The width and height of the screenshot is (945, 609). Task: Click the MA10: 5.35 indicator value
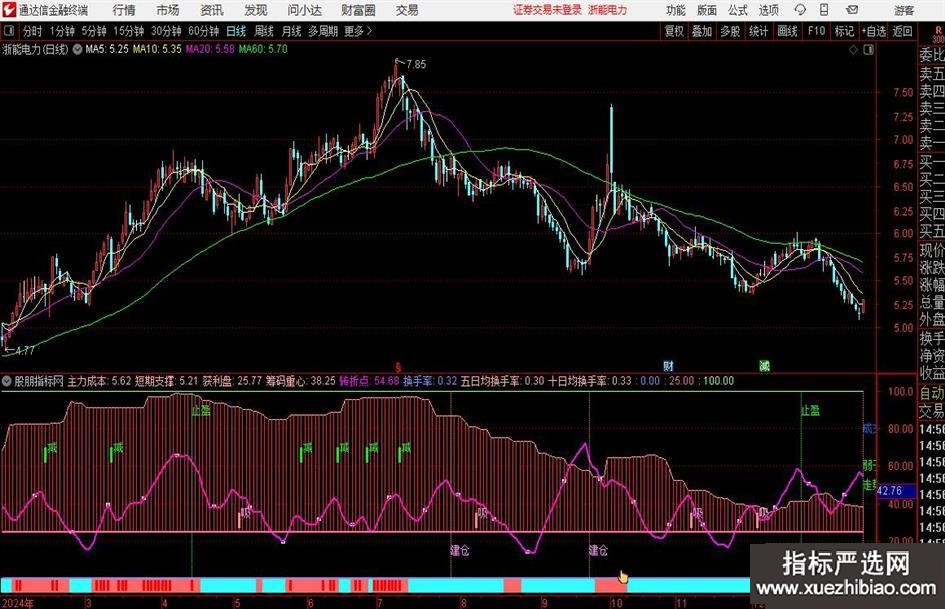[157, 49]
